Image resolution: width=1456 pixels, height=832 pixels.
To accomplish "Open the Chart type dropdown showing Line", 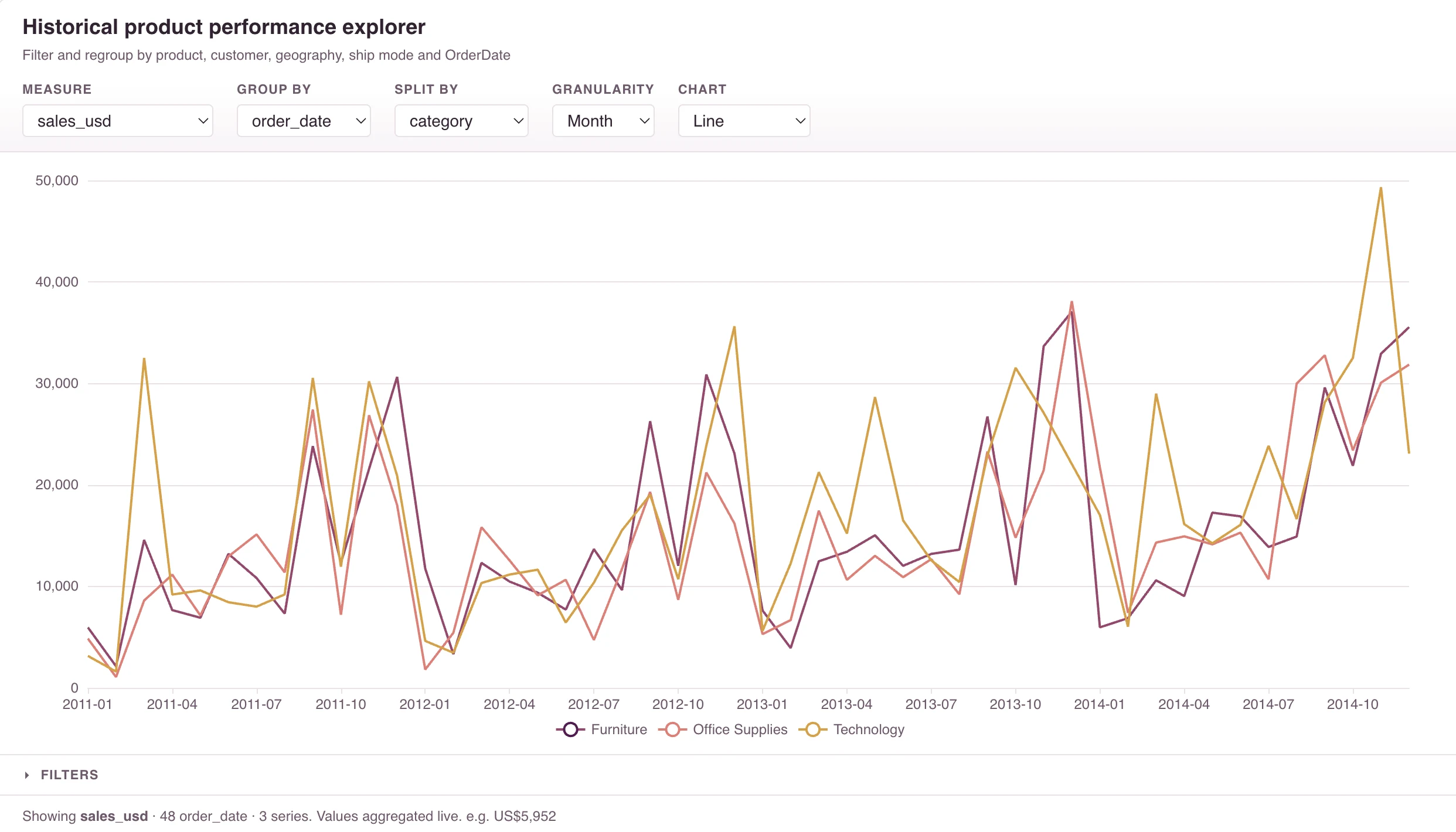I will [744, 121].
